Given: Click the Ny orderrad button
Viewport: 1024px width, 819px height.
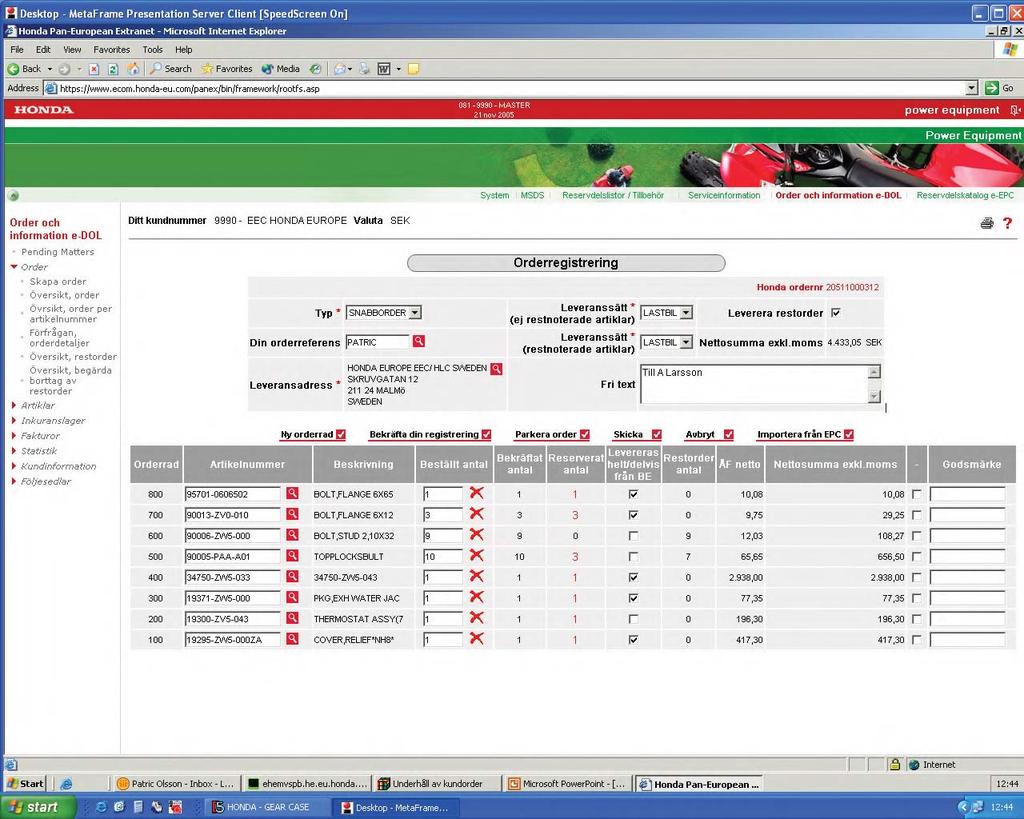Looking at the screenshot, I should 313,434.
